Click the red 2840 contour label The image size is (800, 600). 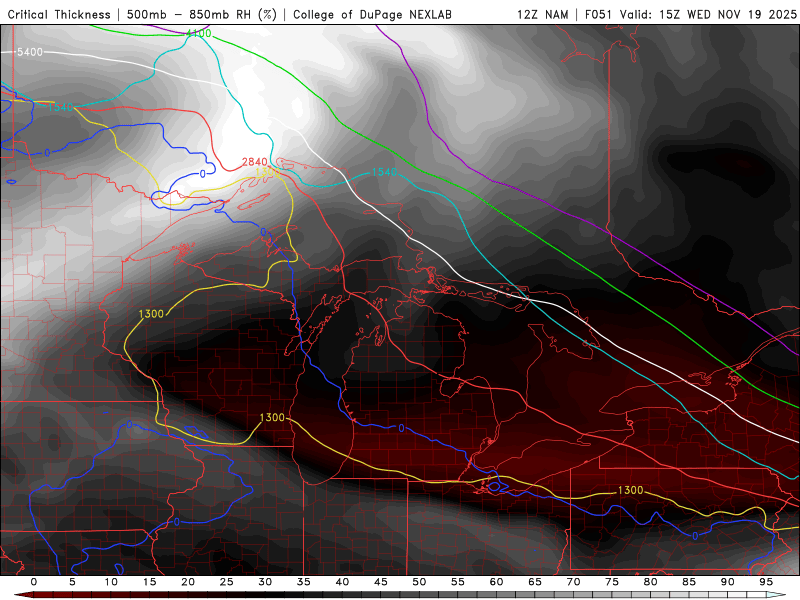click(x=255, y=162)
